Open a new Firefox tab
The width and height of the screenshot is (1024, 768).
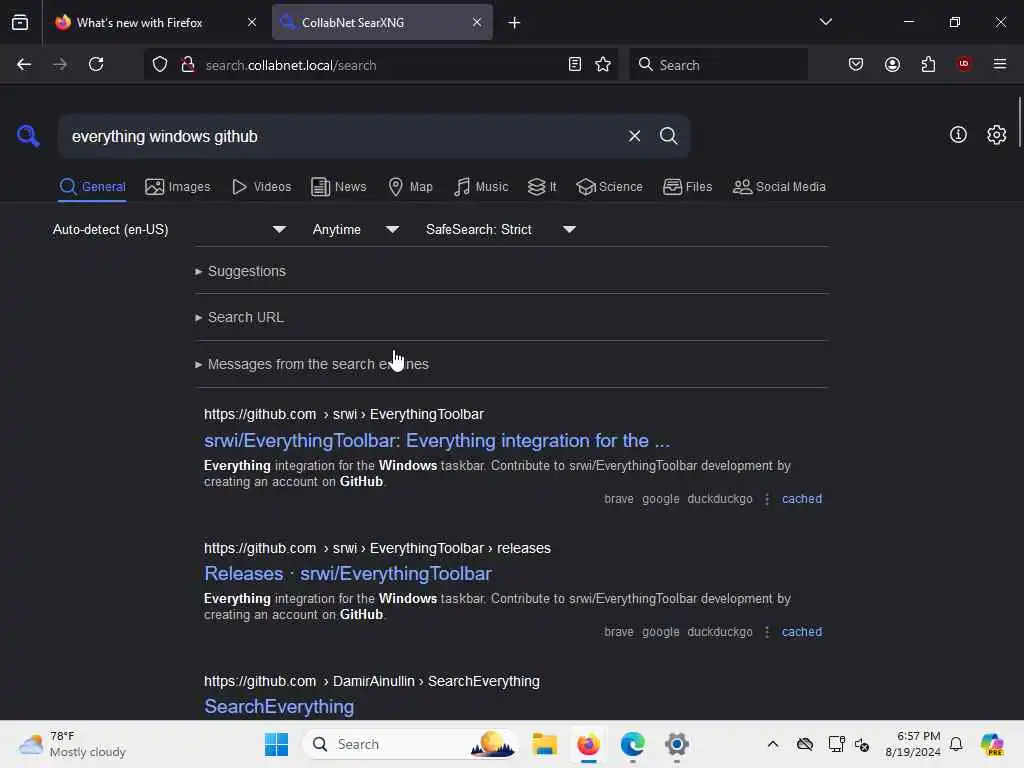click(514, 23)
